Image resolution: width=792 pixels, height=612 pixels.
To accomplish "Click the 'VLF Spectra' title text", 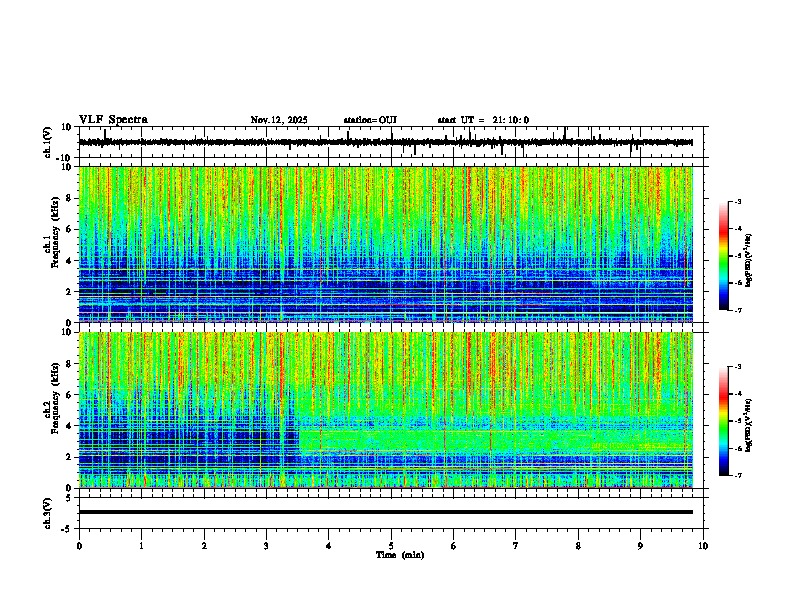I will coord(113,120).
